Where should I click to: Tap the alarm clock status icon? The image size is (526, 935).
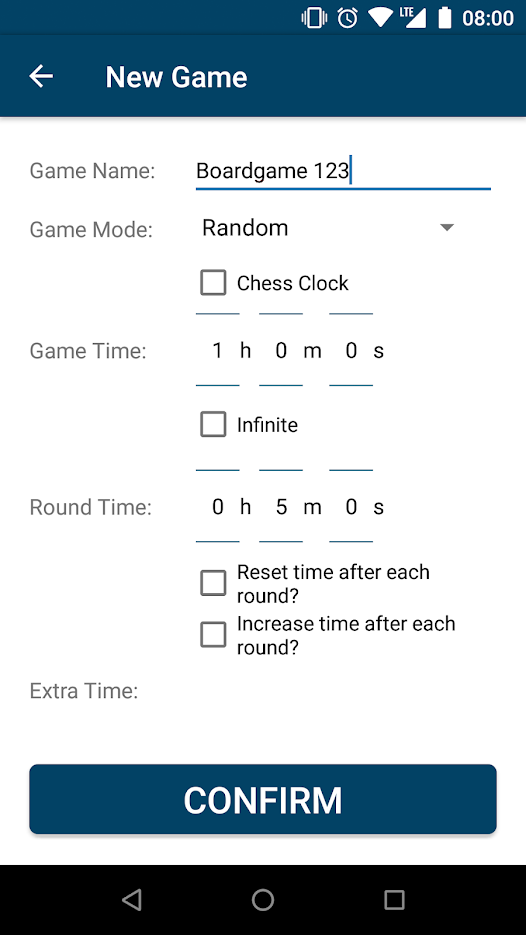point(348,18)
